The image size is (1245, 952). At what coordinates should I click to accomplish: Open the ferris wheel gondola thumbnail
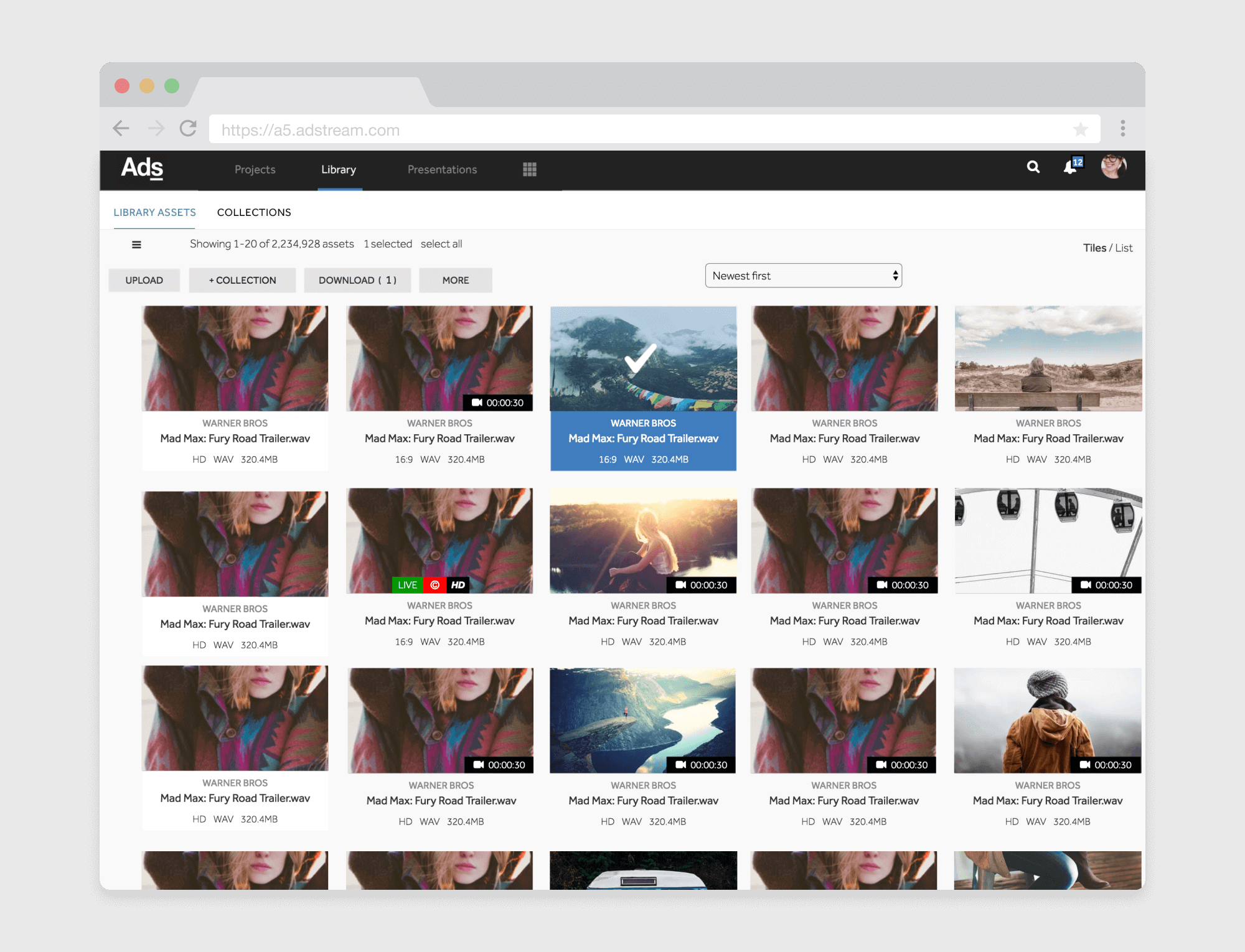point(1048,540)
